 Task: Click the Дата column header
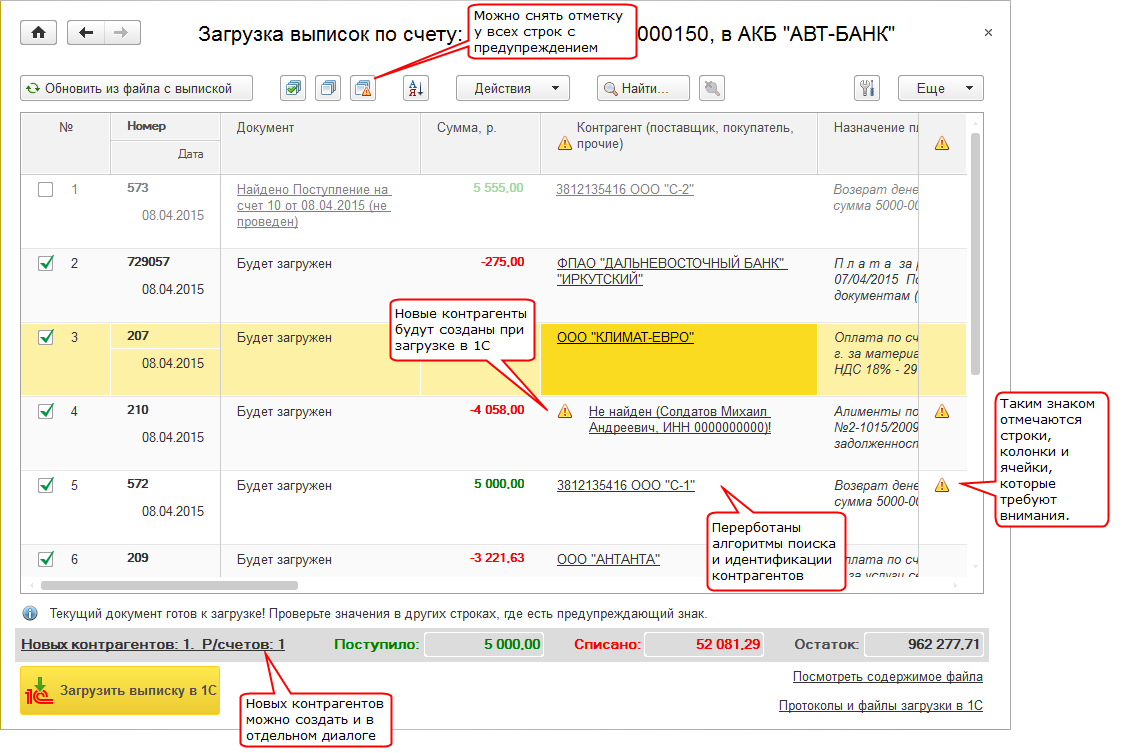165,156
